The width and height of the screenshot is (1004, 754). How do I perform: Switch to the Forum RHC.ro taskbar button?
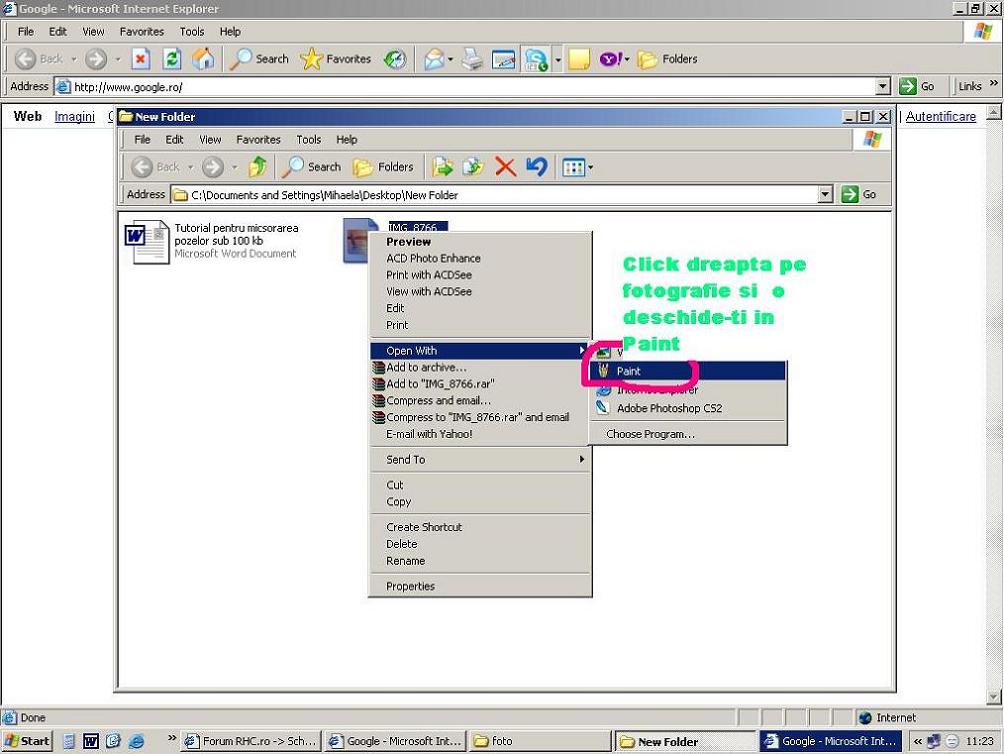coord(250,741)
